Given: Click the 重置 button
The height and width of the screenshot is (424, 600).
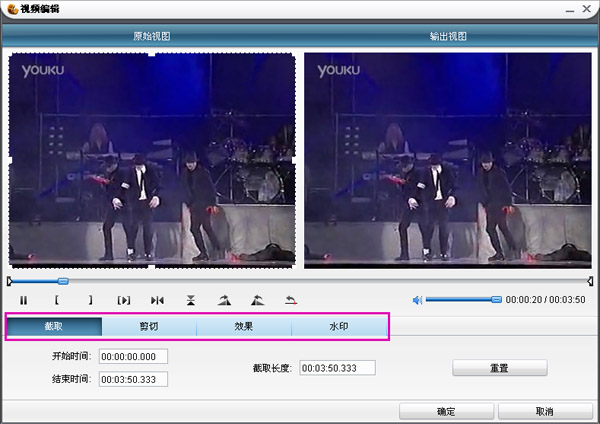Looking at the screenshot, I should [x=500, y=368].
